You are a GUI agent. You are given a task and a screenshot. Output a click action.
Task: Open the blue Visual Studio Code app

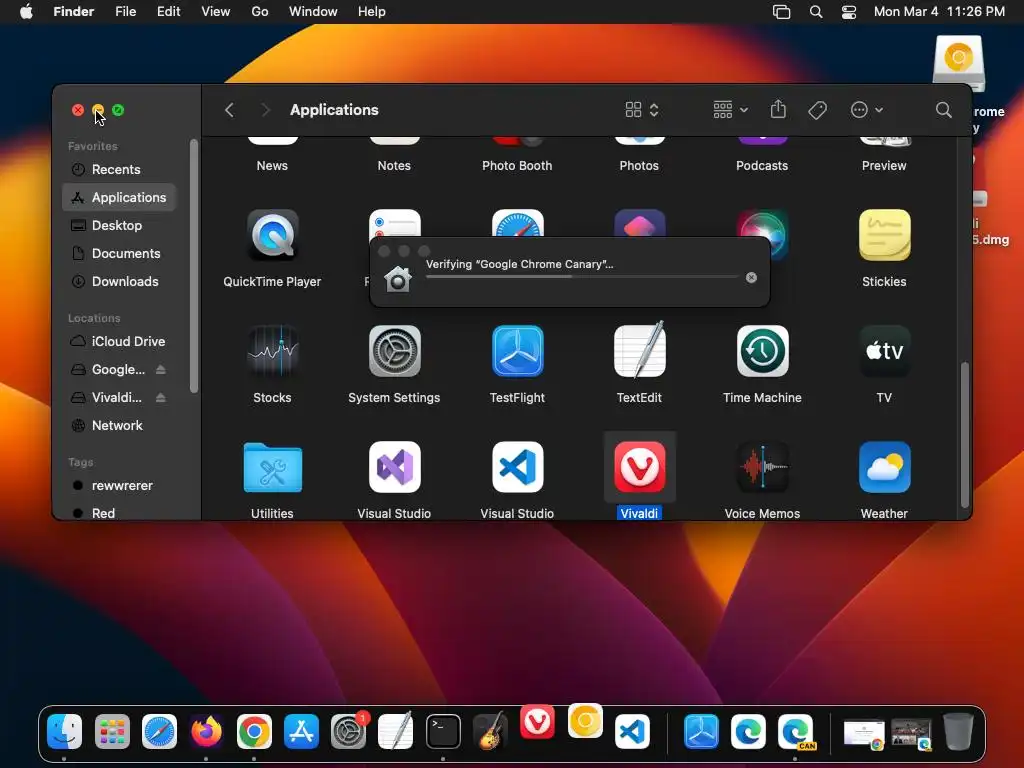(517, 468)
